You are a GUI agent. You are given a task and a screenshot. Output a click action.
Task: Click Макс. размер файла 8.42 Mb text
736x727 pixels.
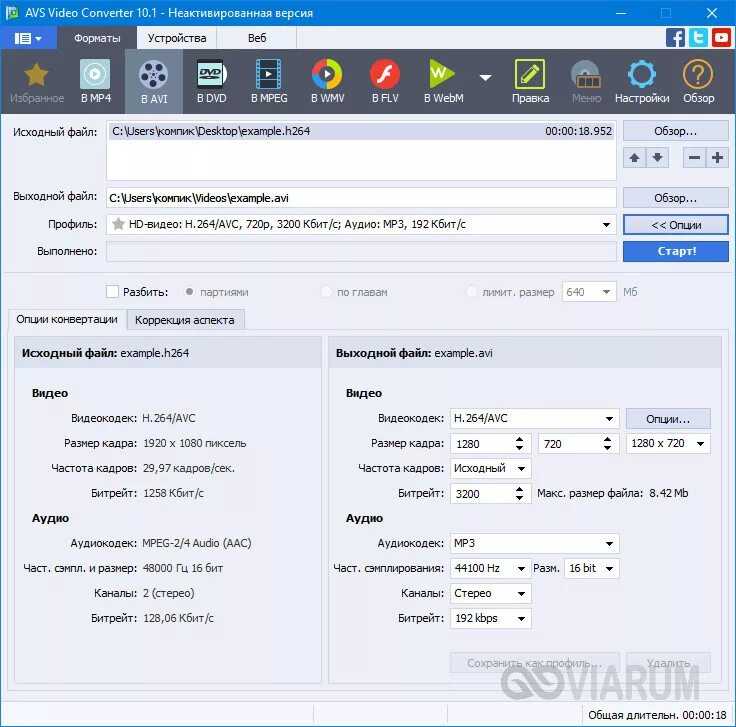point(612,493)
